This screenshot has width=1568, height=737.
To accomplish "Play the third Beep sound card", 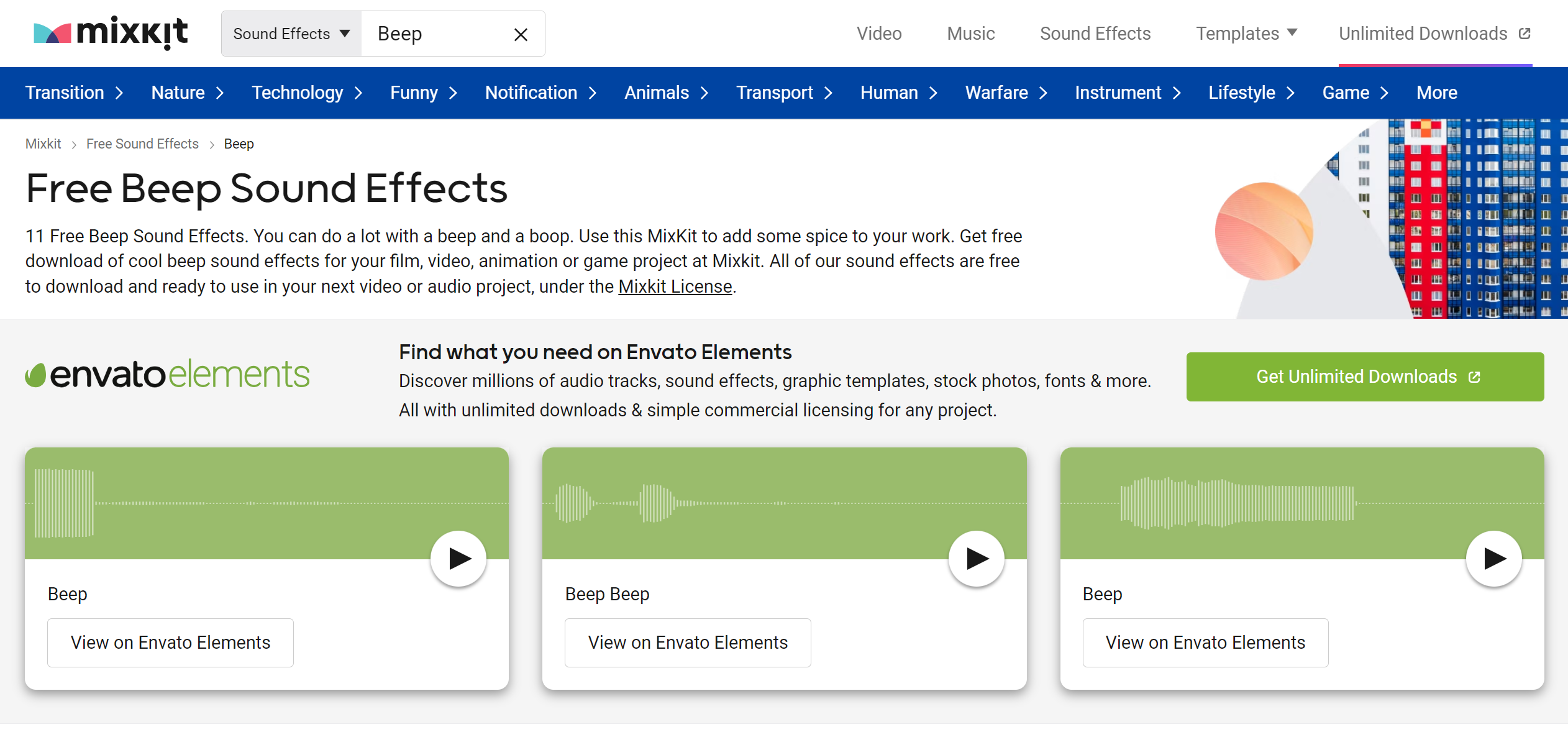I will 1493,558.
